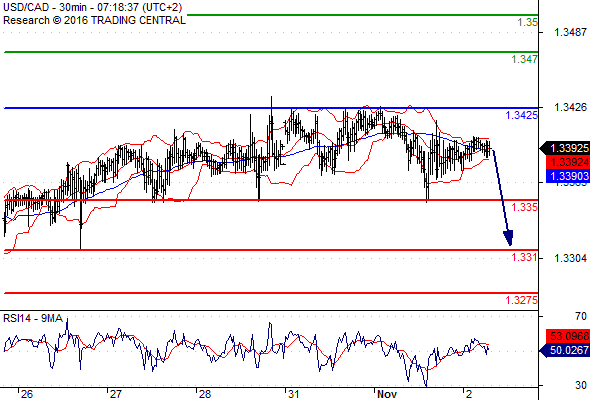Select the 1.3425 blue pivot label
590x400 pixels.
[521, 116]
